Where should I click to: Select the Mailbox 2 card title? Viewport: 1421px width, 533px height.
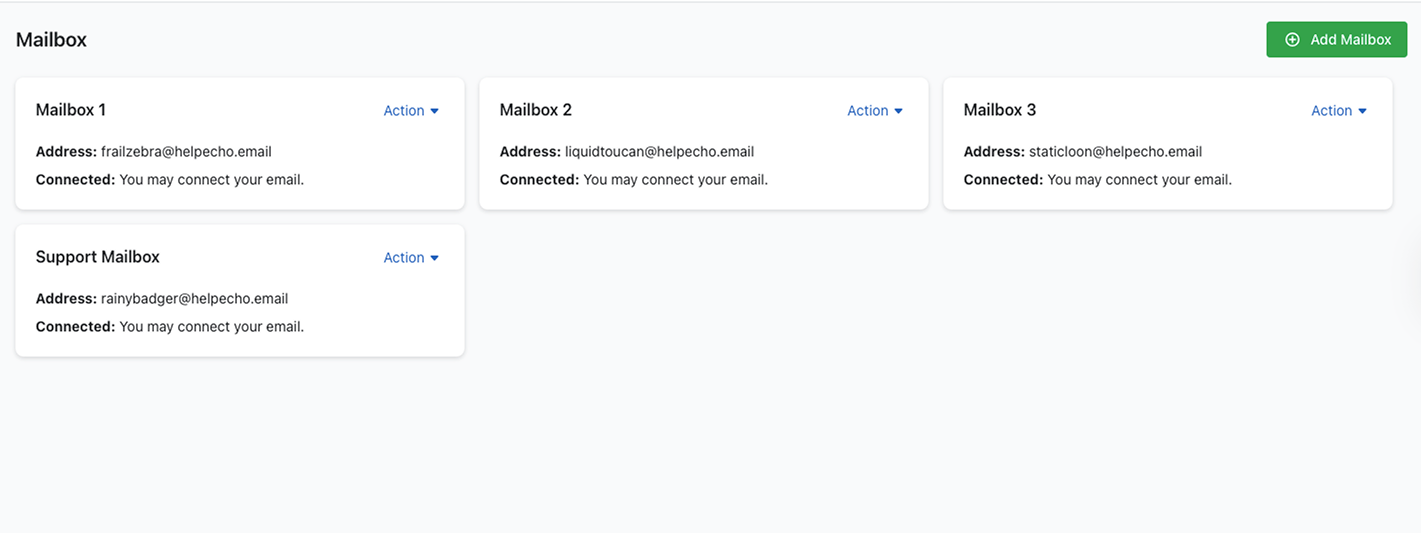click(x=536, y=110)
